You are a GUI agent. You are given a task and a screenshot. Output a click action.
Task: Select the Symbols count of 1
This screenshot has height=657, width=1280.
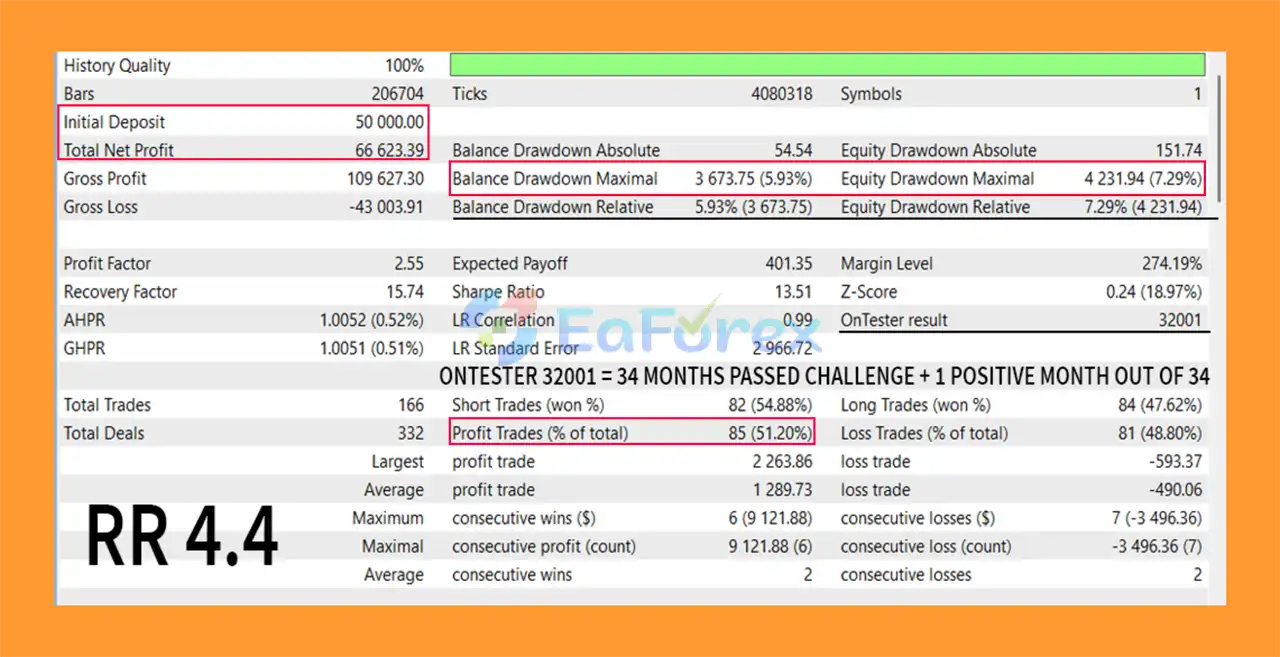point(1196,93)
